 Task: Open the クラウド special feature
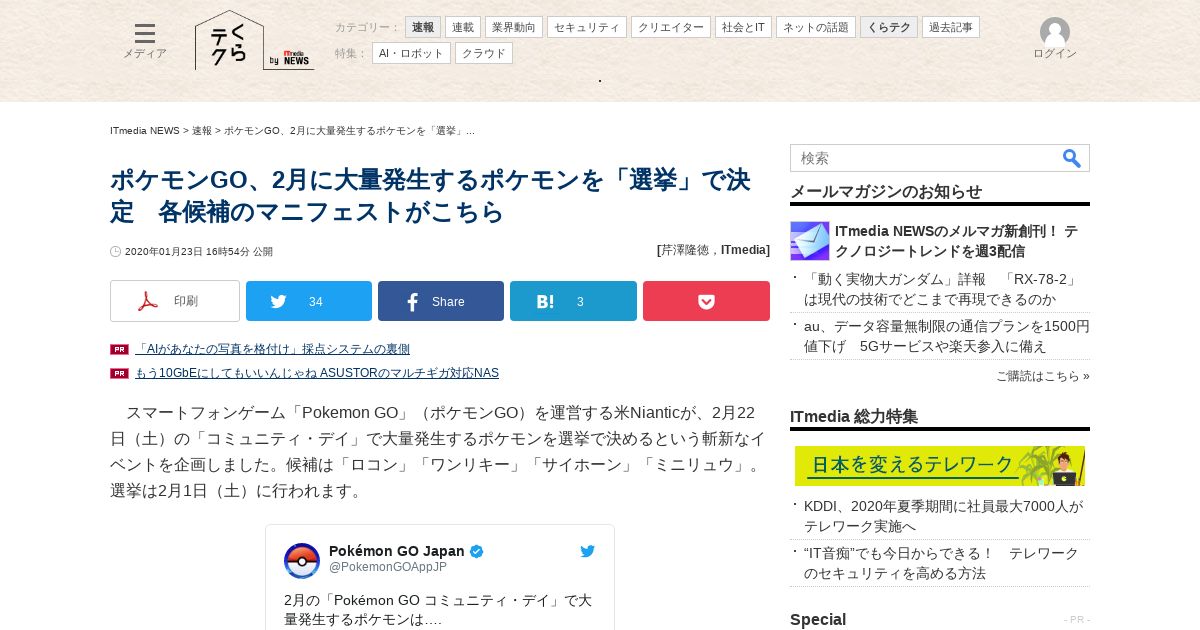pos(484,53)
